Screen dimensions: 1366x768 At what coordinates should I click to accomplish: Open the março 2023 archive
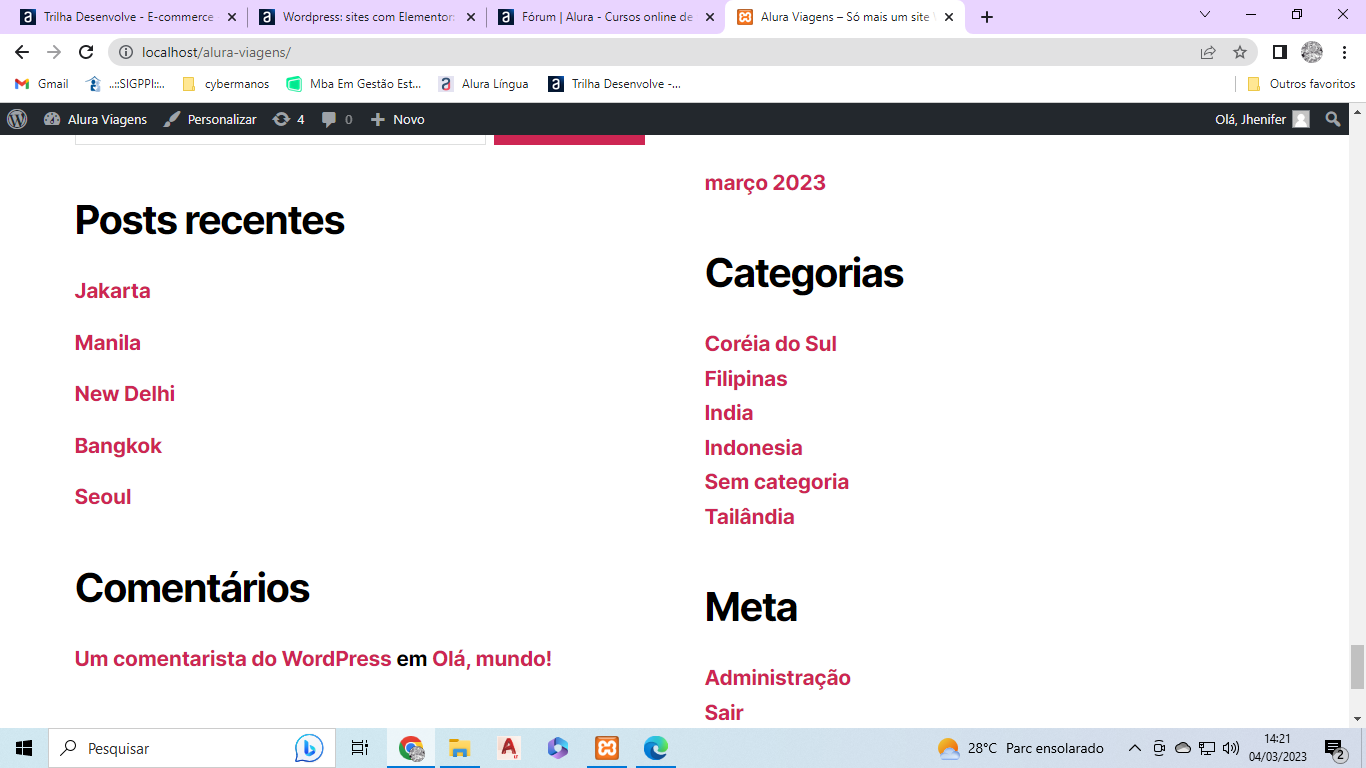click(765, 183)
